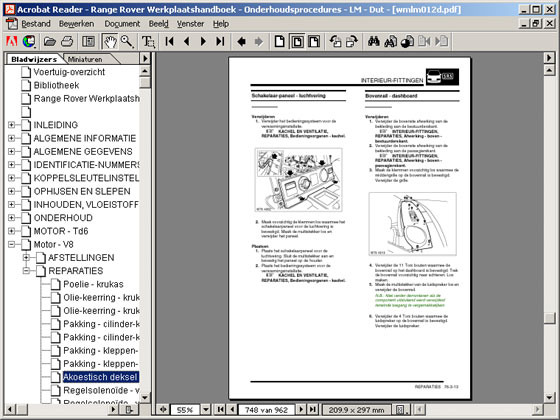Select the Text selection tool

tap(148, 41)
